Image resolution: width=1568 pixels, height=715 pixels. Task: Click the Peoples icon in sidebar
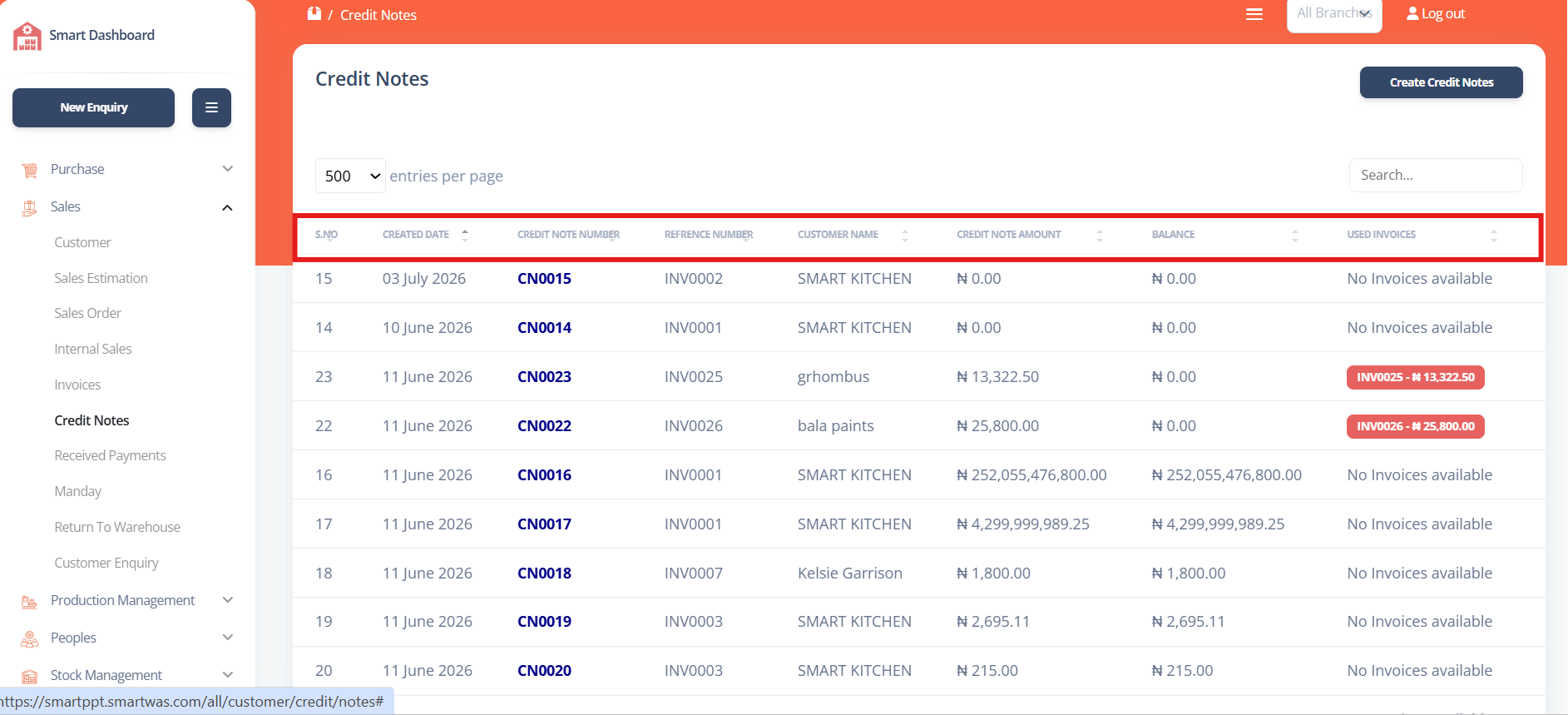point(30,638)
